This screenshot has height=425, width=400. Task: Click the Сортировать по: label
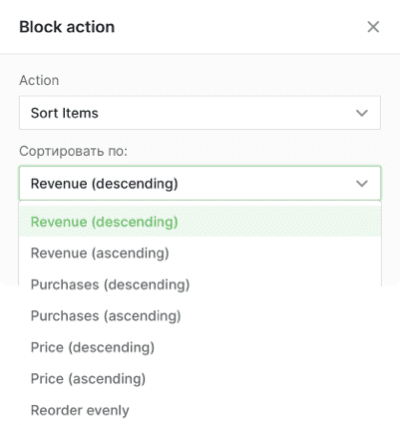[73, 151]
